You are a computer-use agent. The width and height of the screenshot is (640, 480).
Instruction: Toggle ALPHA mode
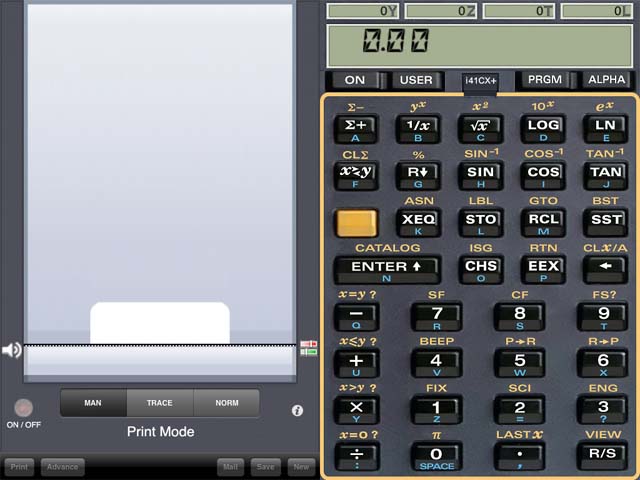(x=607, y=80)
